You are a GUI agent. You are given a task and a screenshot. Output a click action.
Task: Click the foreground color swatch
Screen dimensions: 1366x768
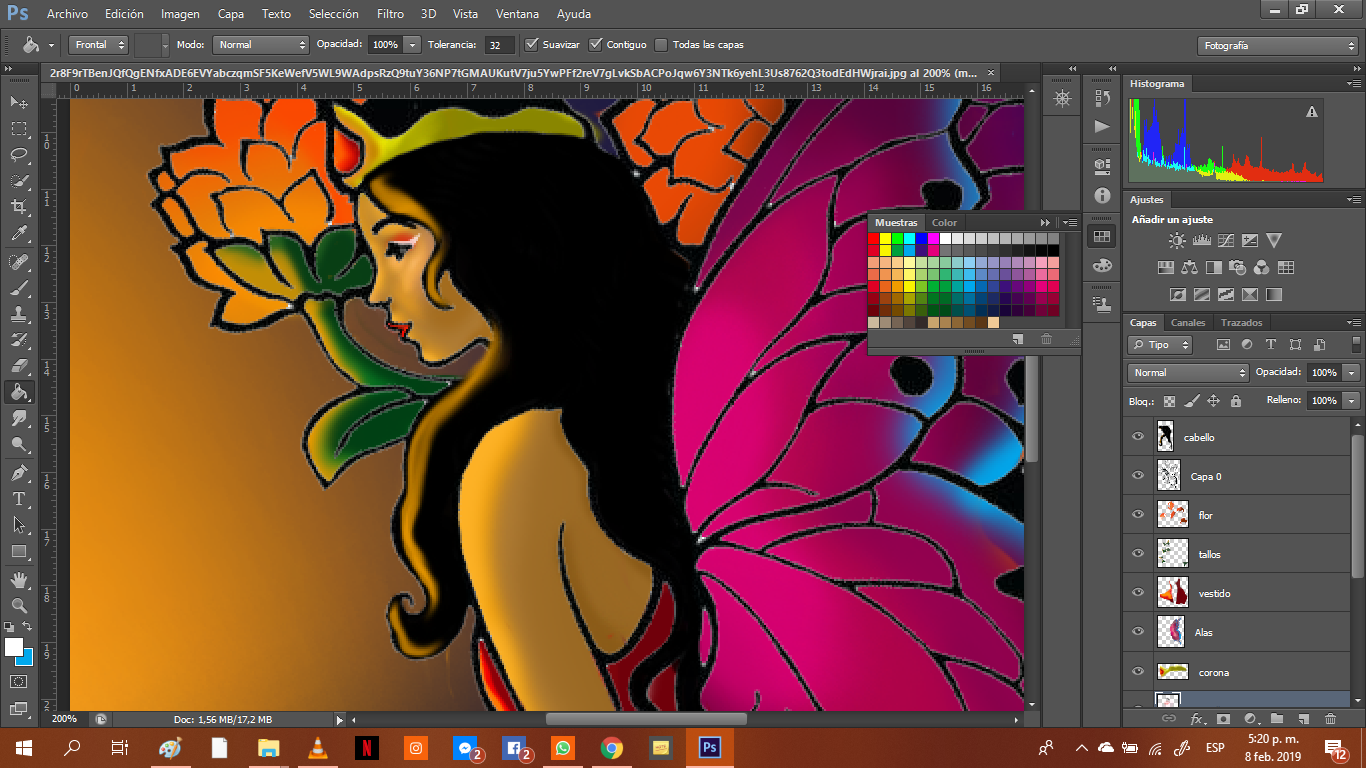(x=14, y=647)
